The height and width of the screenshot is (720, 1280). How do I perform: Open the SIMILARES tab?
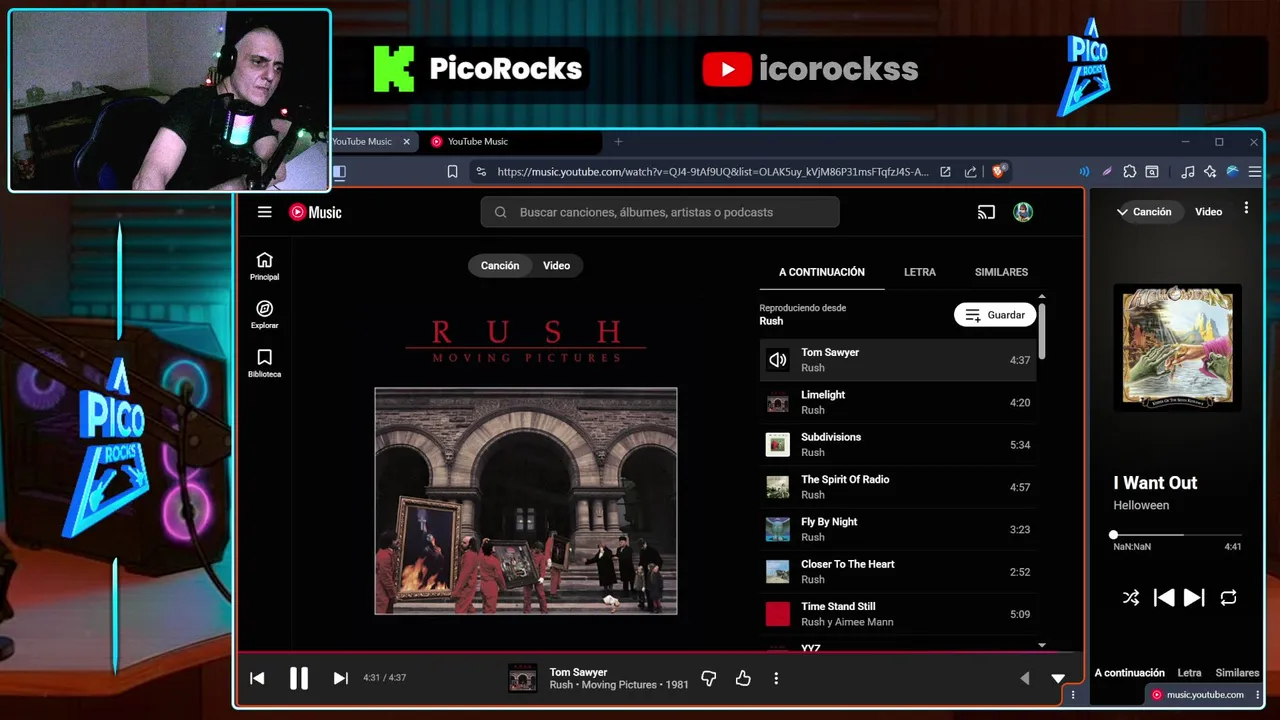pyautogui.click(x=1001, y=272)
